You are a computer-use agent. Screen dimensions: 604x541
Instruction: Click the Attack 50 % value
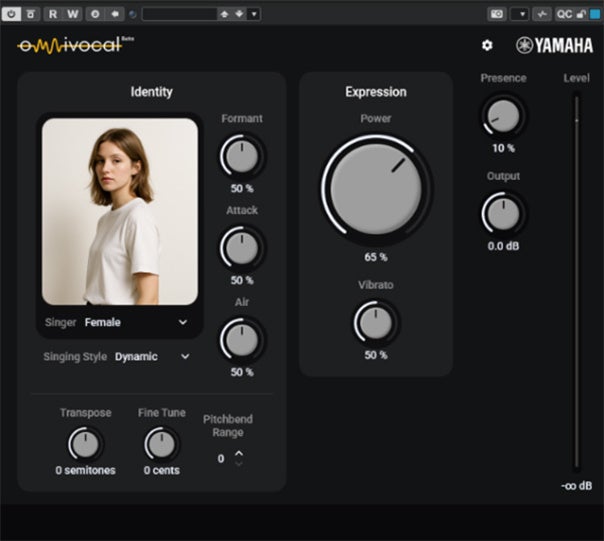[242, 280]
